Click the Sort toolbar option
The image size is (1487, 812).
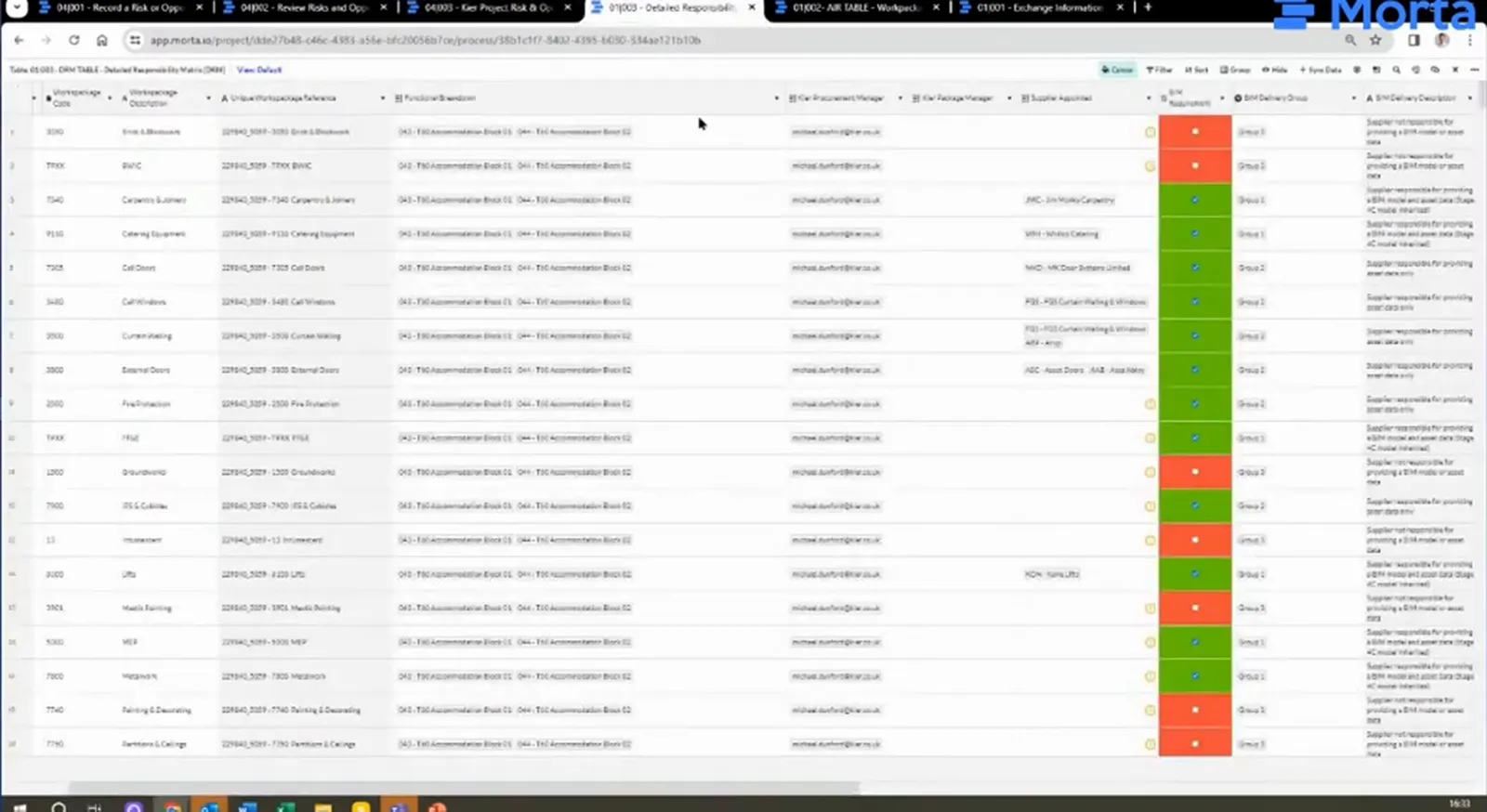click(x=1196, y=70)
